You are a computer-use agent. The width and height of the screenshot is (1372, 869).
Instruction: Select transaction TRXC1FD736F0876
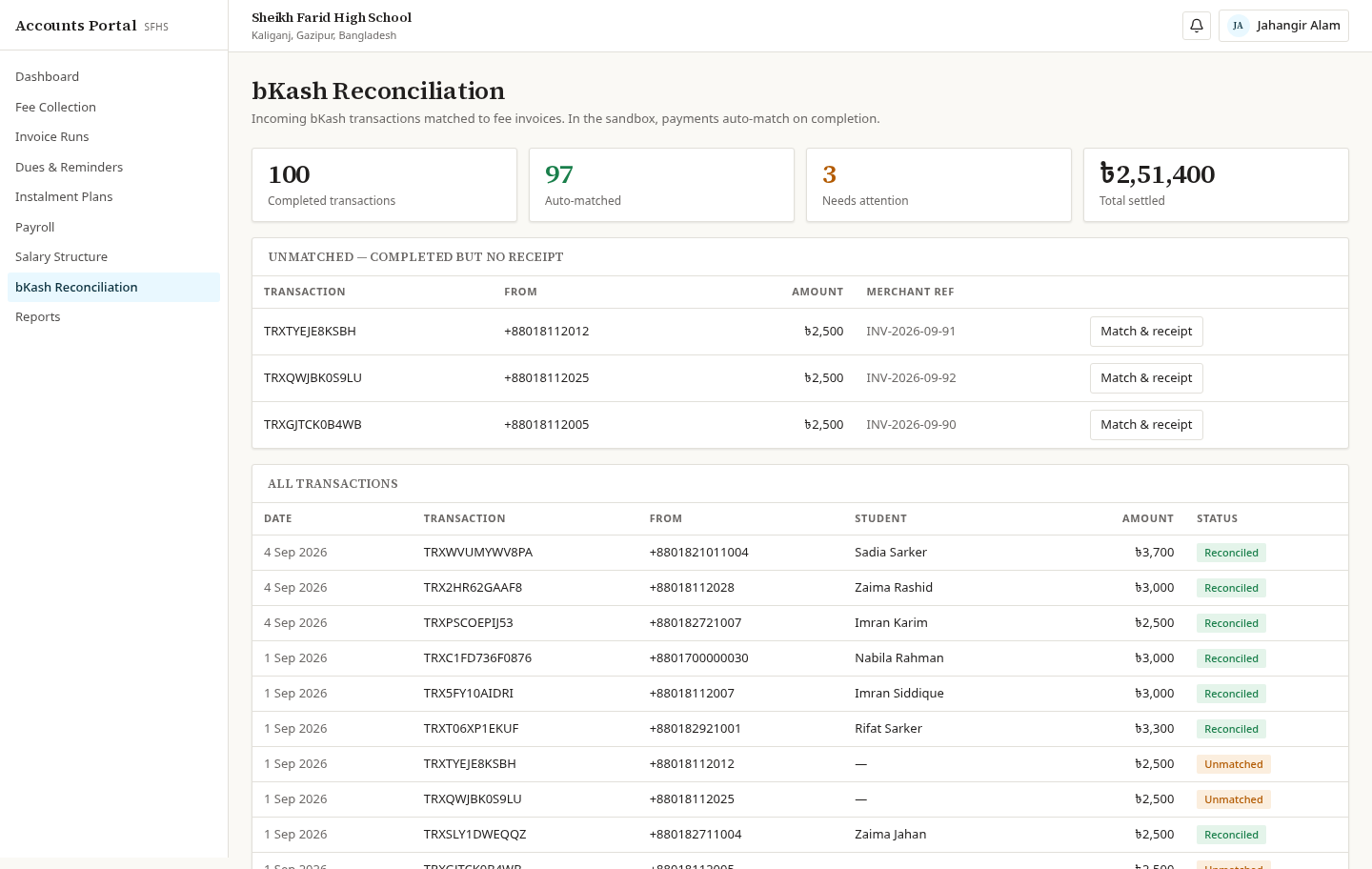pos(477,658)
